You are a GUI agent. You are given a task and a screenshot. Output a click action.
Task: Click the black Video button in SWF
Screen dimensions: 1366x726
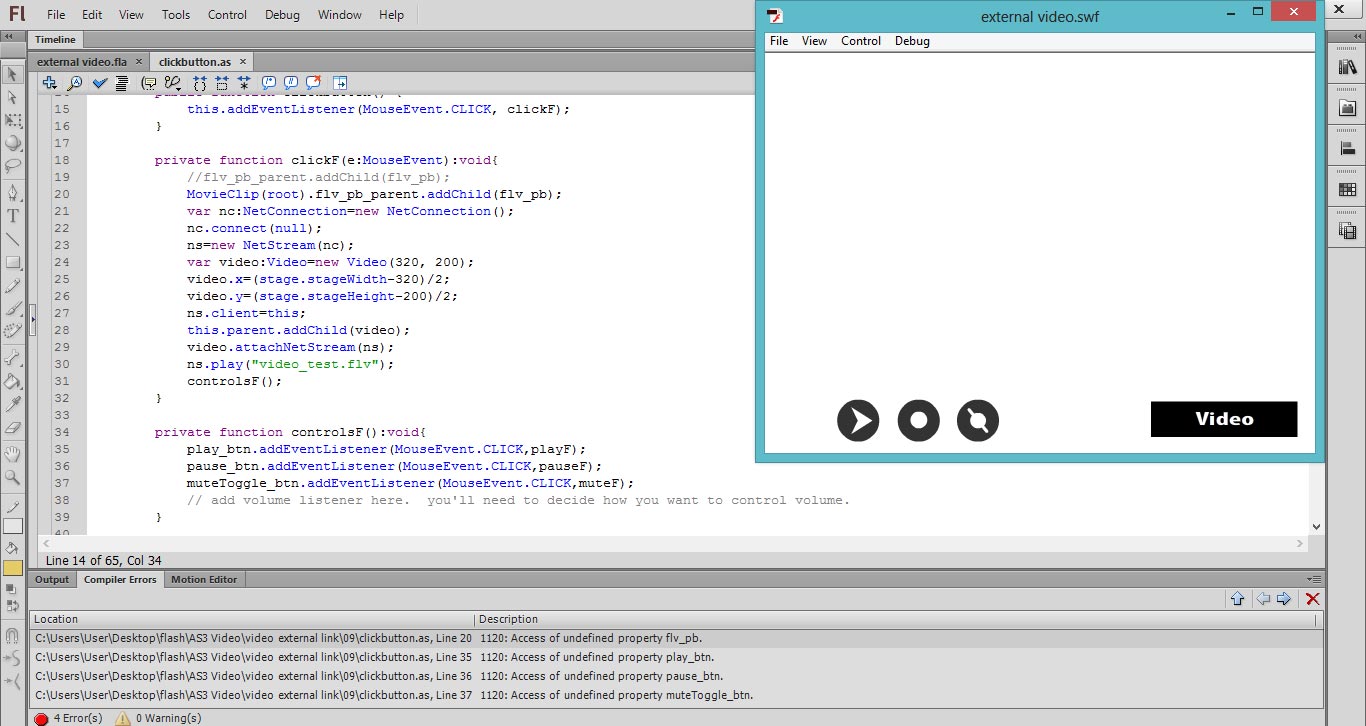pyautogui.click(x=1224, y=419)
